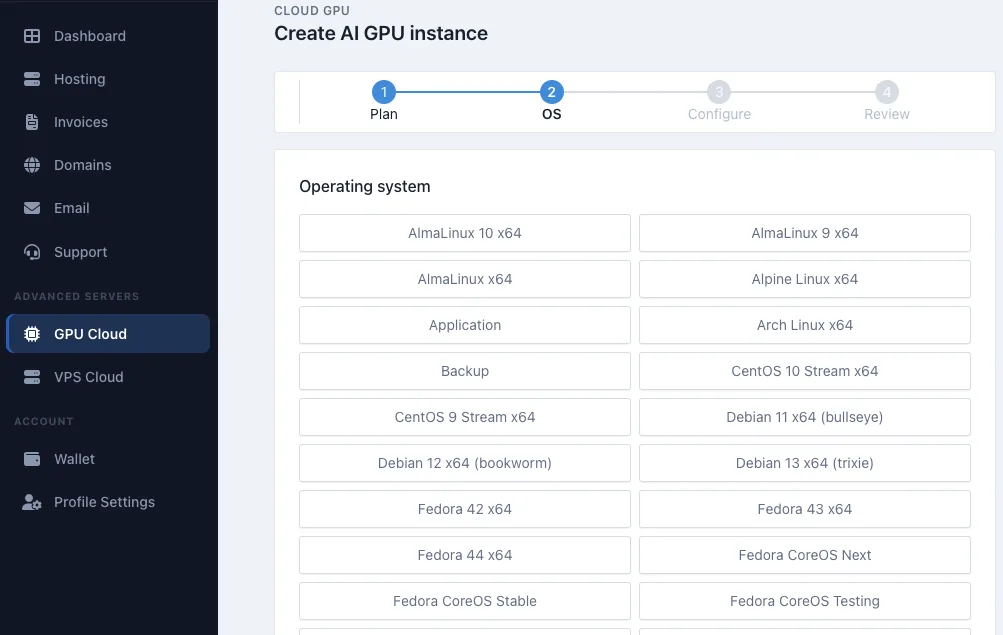Select step 2 OS circle
The width and height of the screenshot is (1003, 635).
(551, 92)
